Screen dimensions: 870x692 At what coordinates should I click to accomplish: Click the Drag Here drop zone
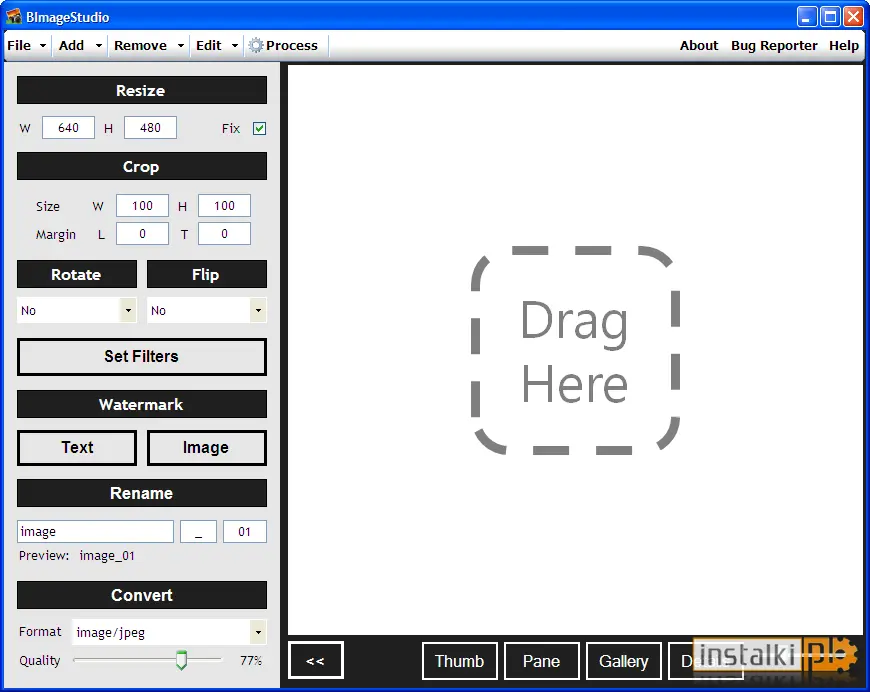tap(575, 350)
